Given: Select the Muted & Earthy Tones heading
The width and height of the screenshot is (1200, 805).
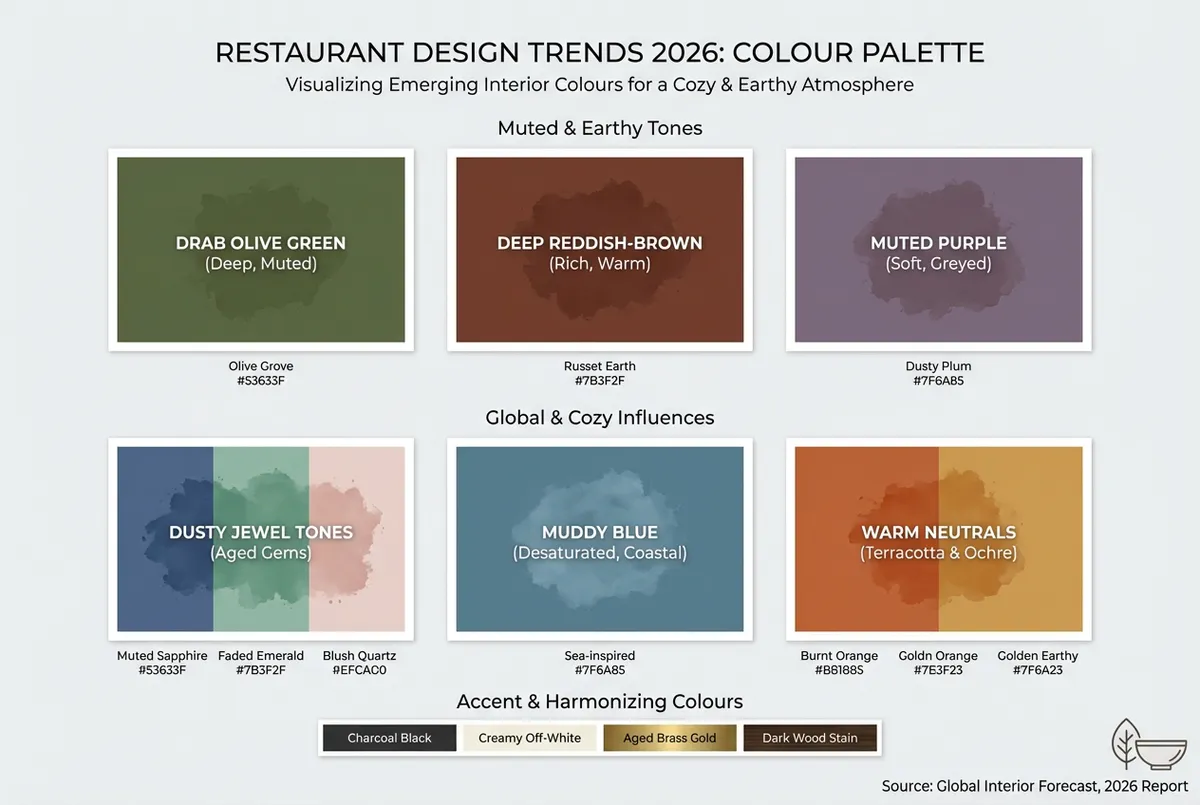Looking at the screenshot, I should [600, 128].
